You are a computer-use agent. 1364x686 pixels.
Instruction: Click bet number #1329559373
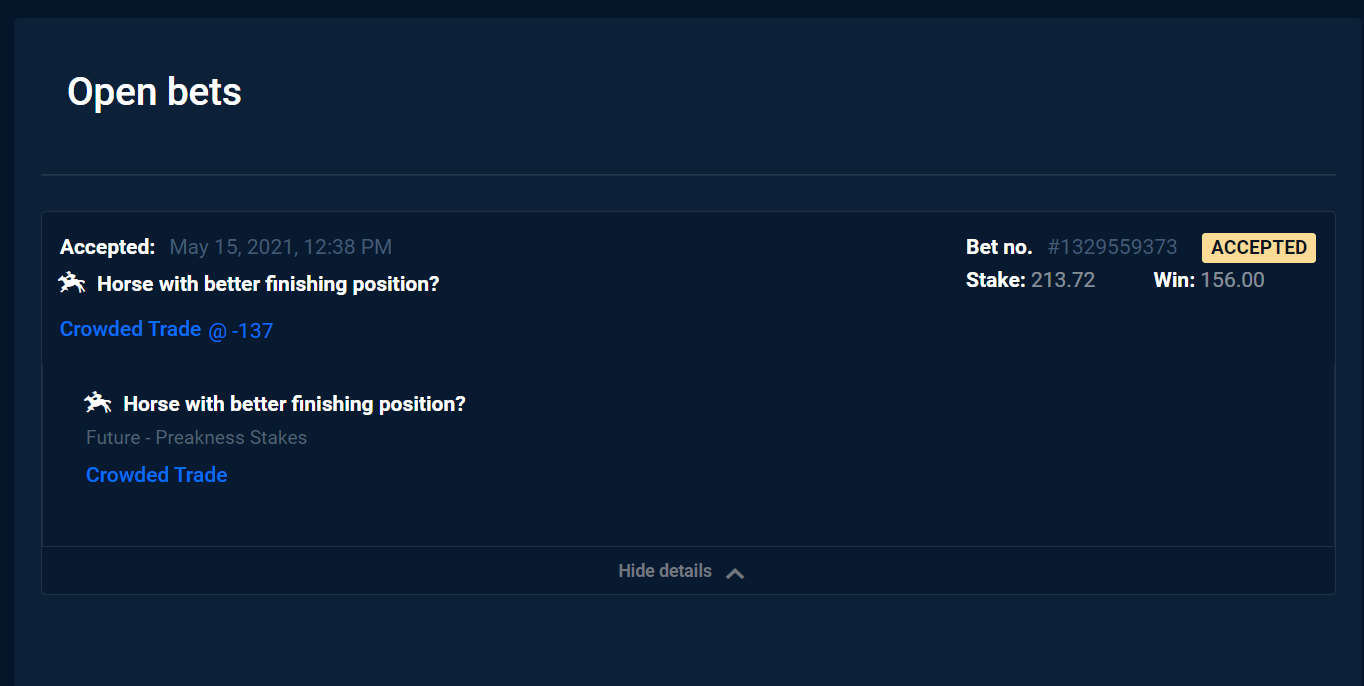[1112, 247]
